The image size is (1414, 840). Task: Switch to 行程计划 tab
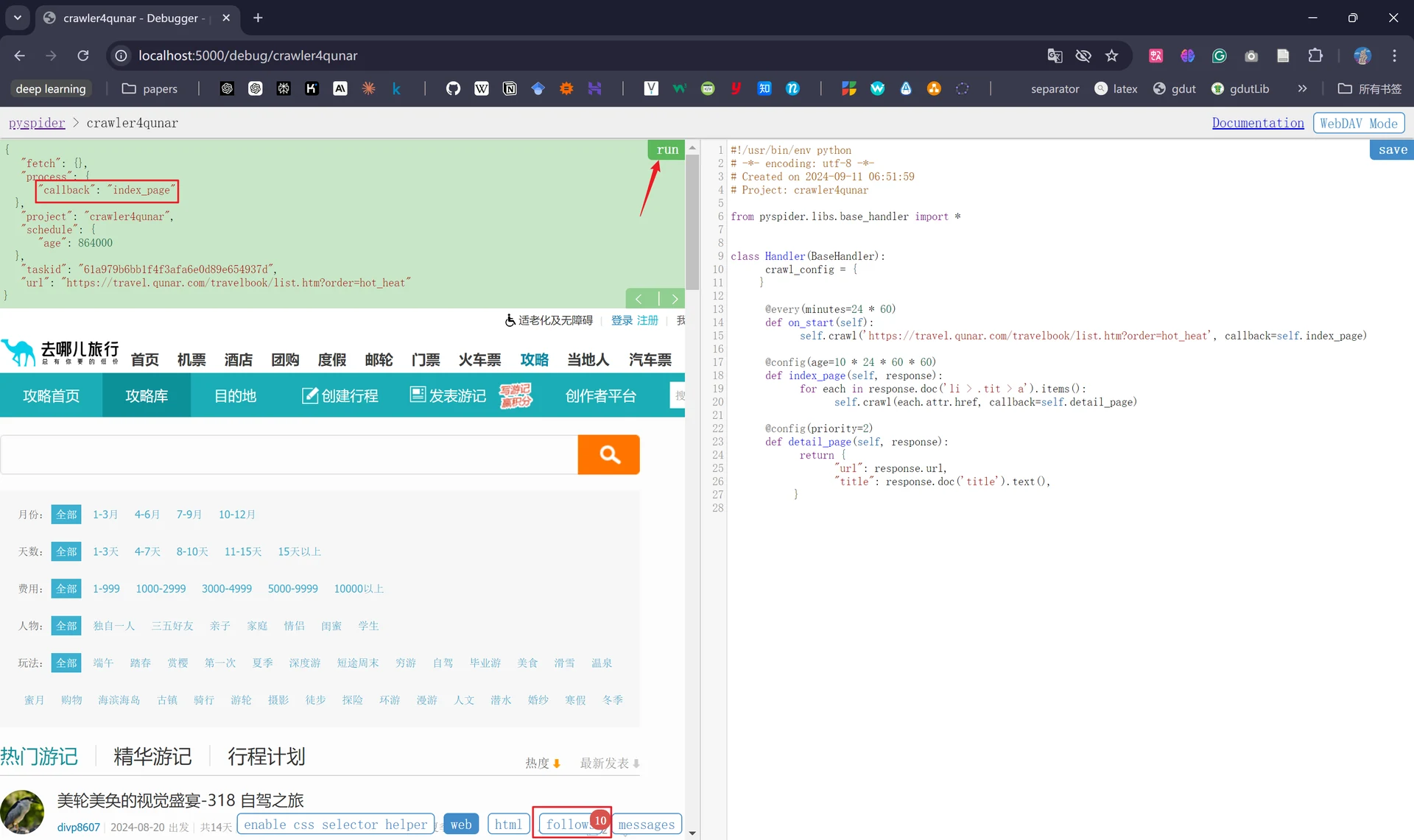[267, 756]
